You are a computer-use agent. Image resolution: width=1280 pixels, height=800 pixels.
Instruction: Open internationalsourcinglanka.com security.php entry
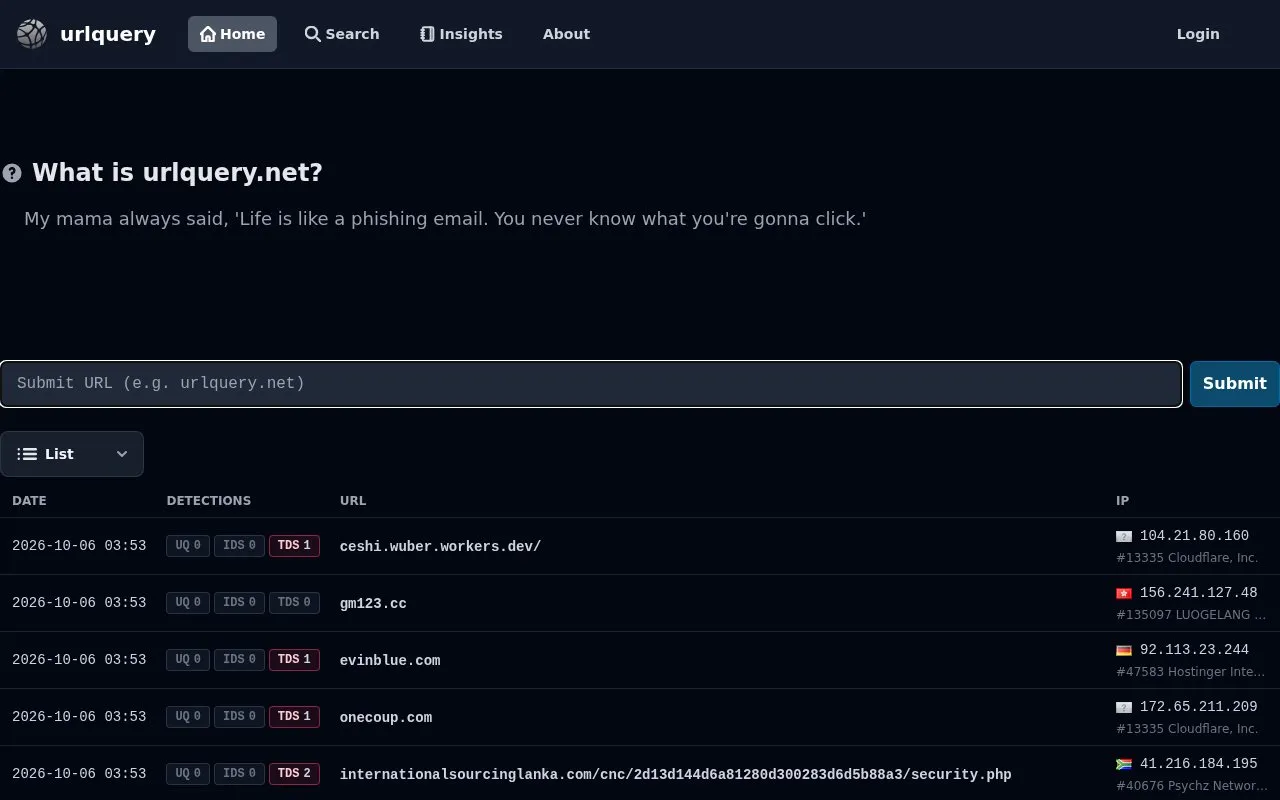click(675, 775)
